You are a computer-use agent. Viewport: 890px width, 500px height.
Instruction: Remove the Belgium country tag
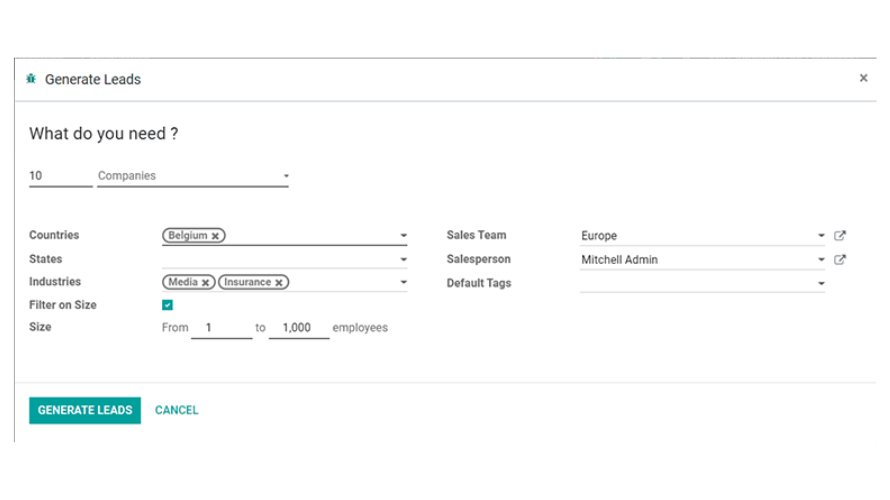point(215,236)
